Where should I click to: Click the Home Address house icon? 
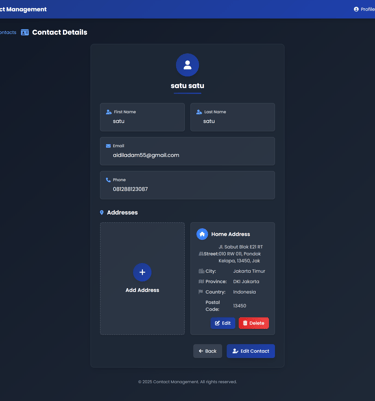point(202,234)
